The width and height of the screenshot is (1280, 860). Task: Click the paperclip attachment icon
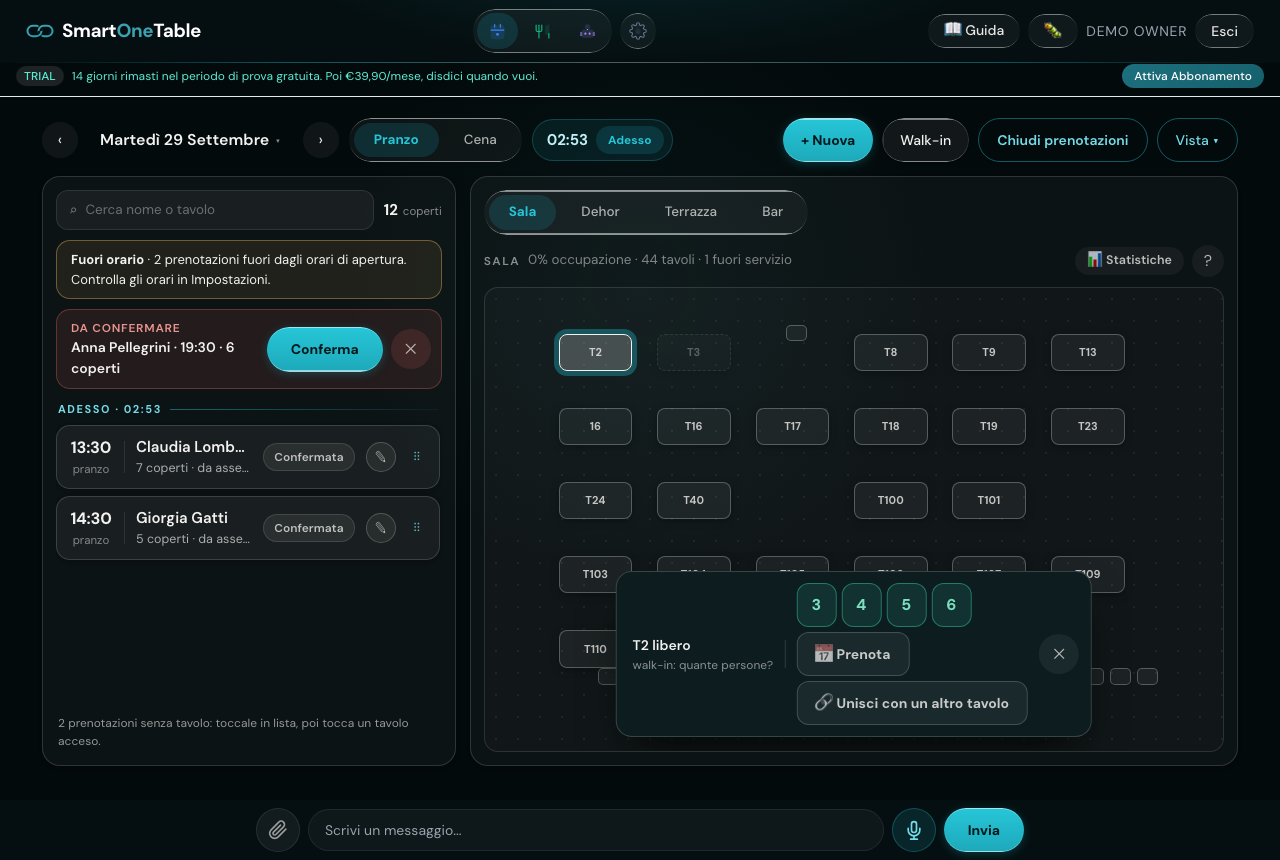click(x=278, y=830)
